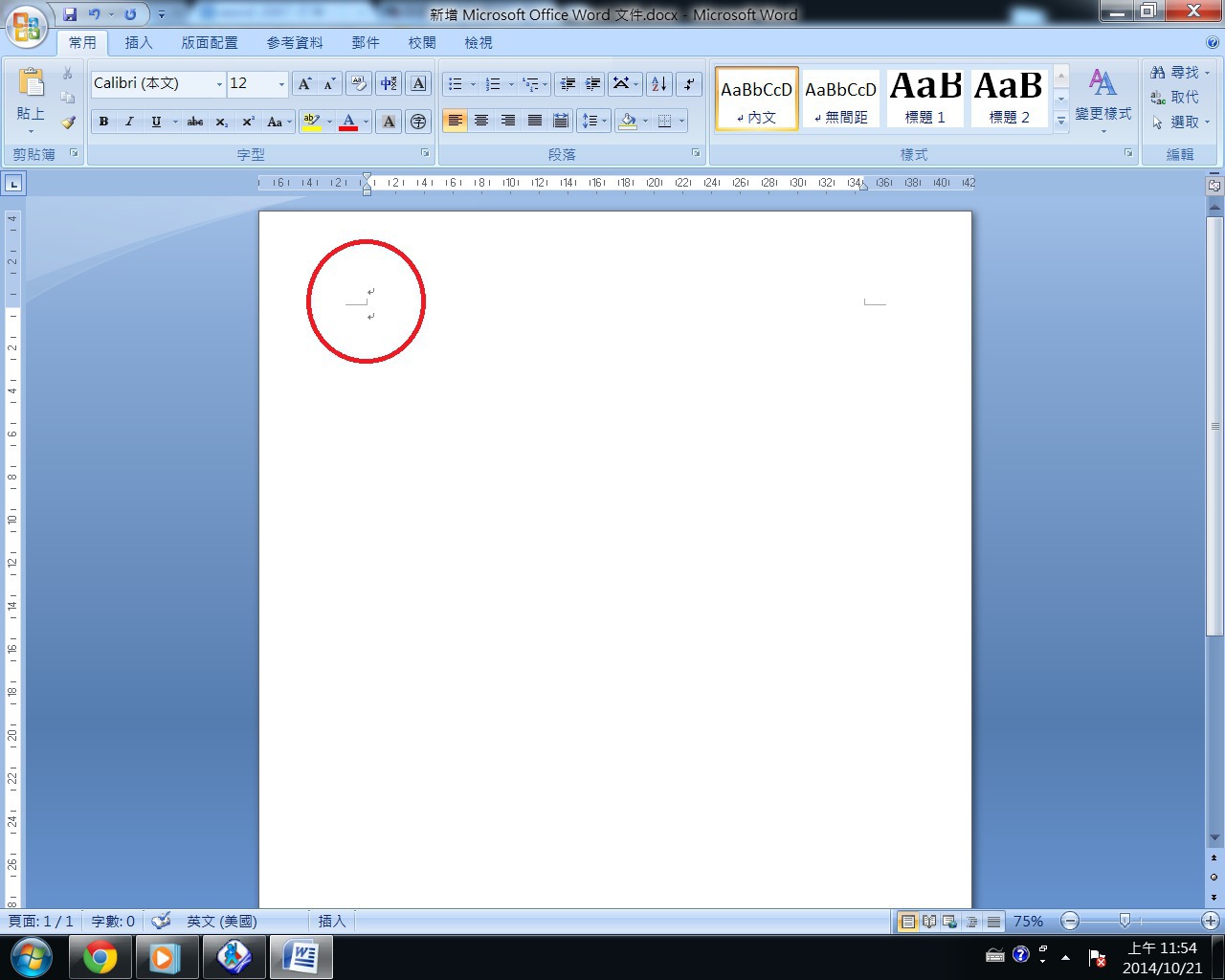Open the font size dropdown
The image size is (1225, 980).
click(x=281, y=84)
